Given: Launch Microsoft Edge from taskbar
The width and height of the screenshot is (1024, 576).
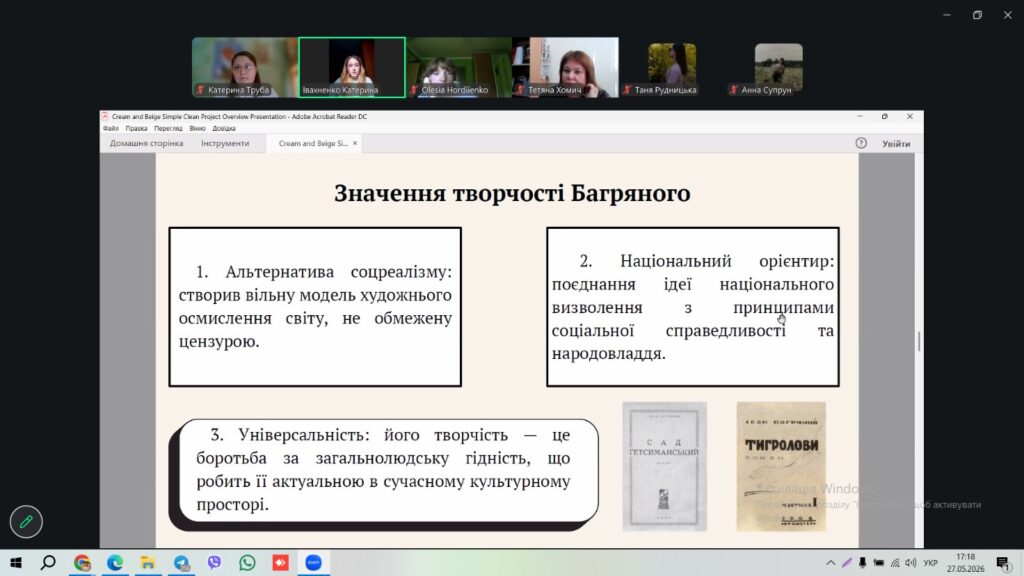Looking at the screenshot, I should coord(115,562).
